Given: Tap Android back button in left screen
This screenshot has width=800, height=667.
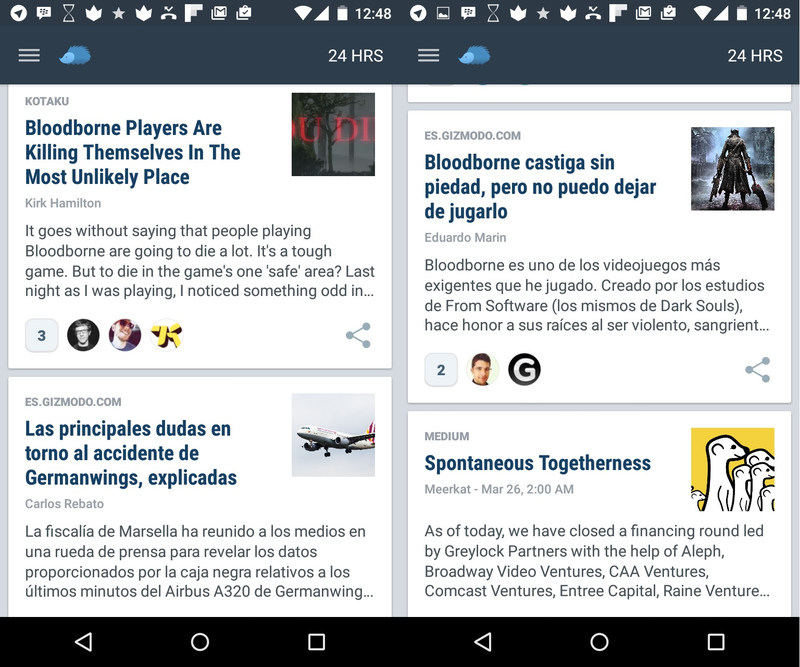Looking at the screenshot, I should [x=83, y=641].
